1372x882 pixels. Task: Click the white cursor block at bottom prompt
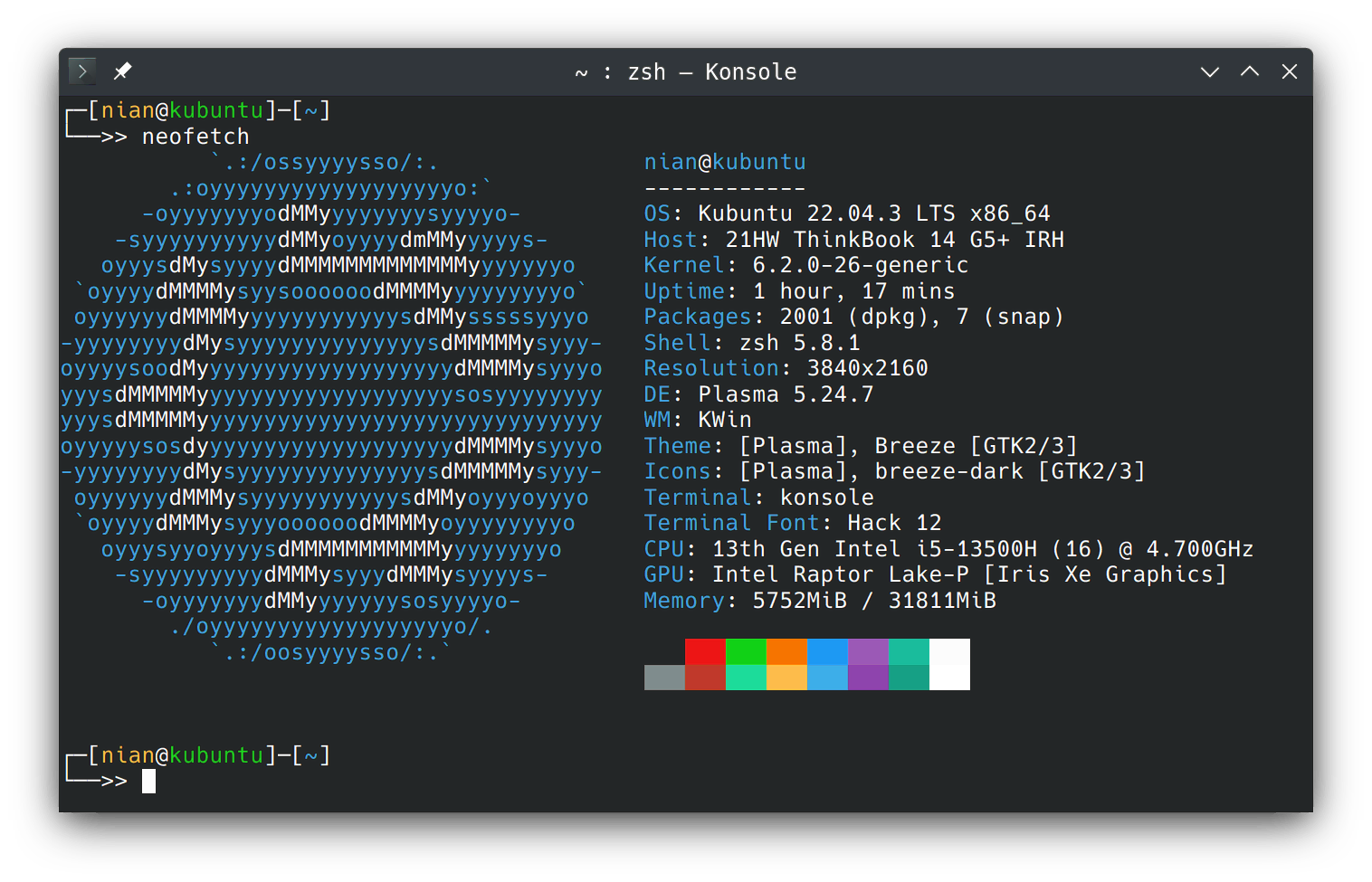148,782
